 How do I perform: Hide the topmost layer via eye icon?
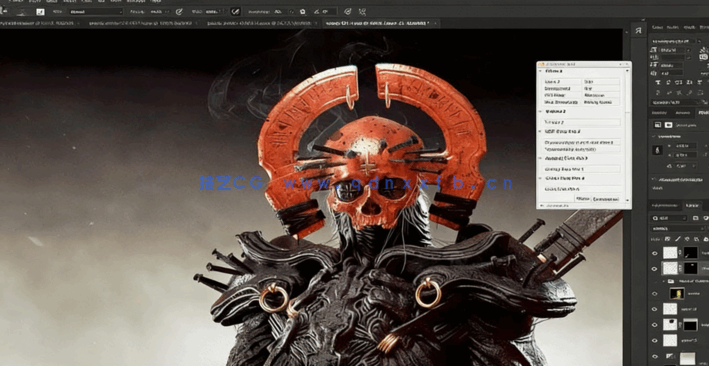pos(654,253)
